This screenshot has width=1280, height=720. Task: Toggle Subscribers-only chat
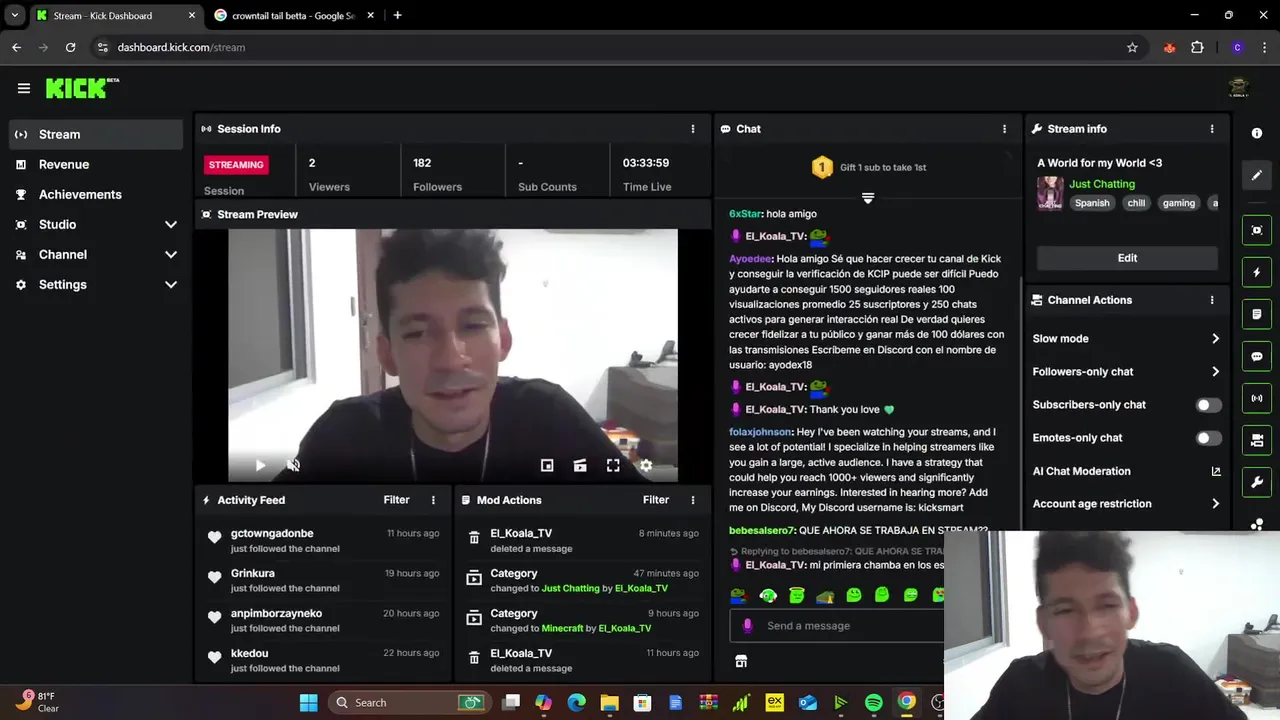[1209, 405]
